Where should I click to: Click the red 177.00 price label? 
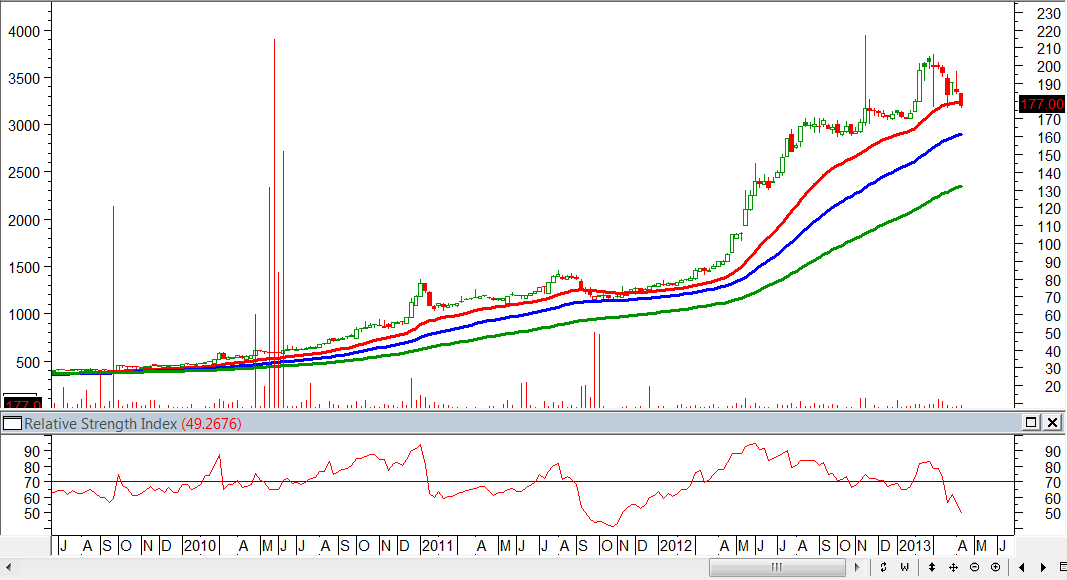pos(1041,104)
